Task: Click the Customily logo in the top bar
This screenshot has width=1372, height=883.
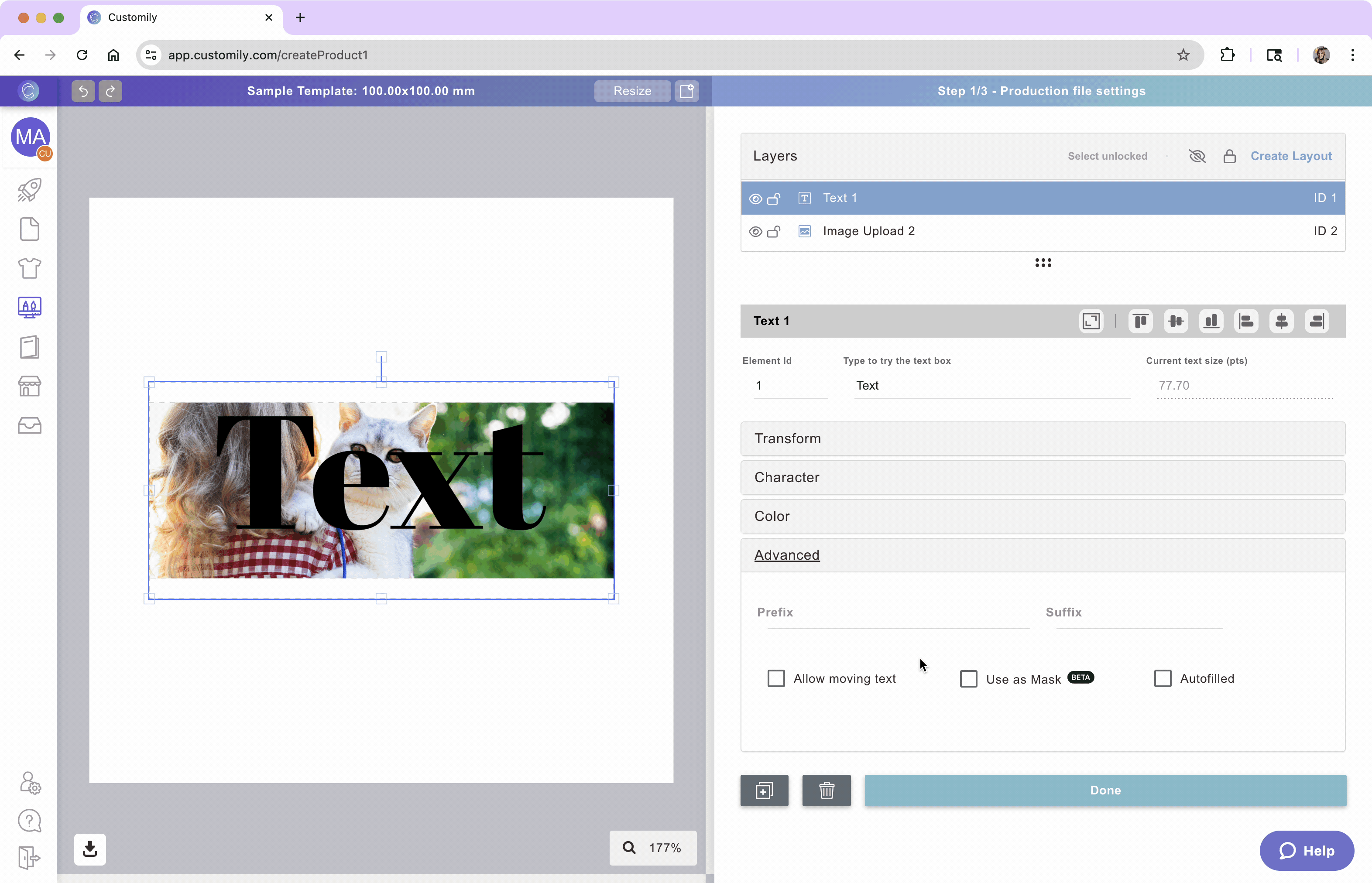Action: (x=29, y=91)
